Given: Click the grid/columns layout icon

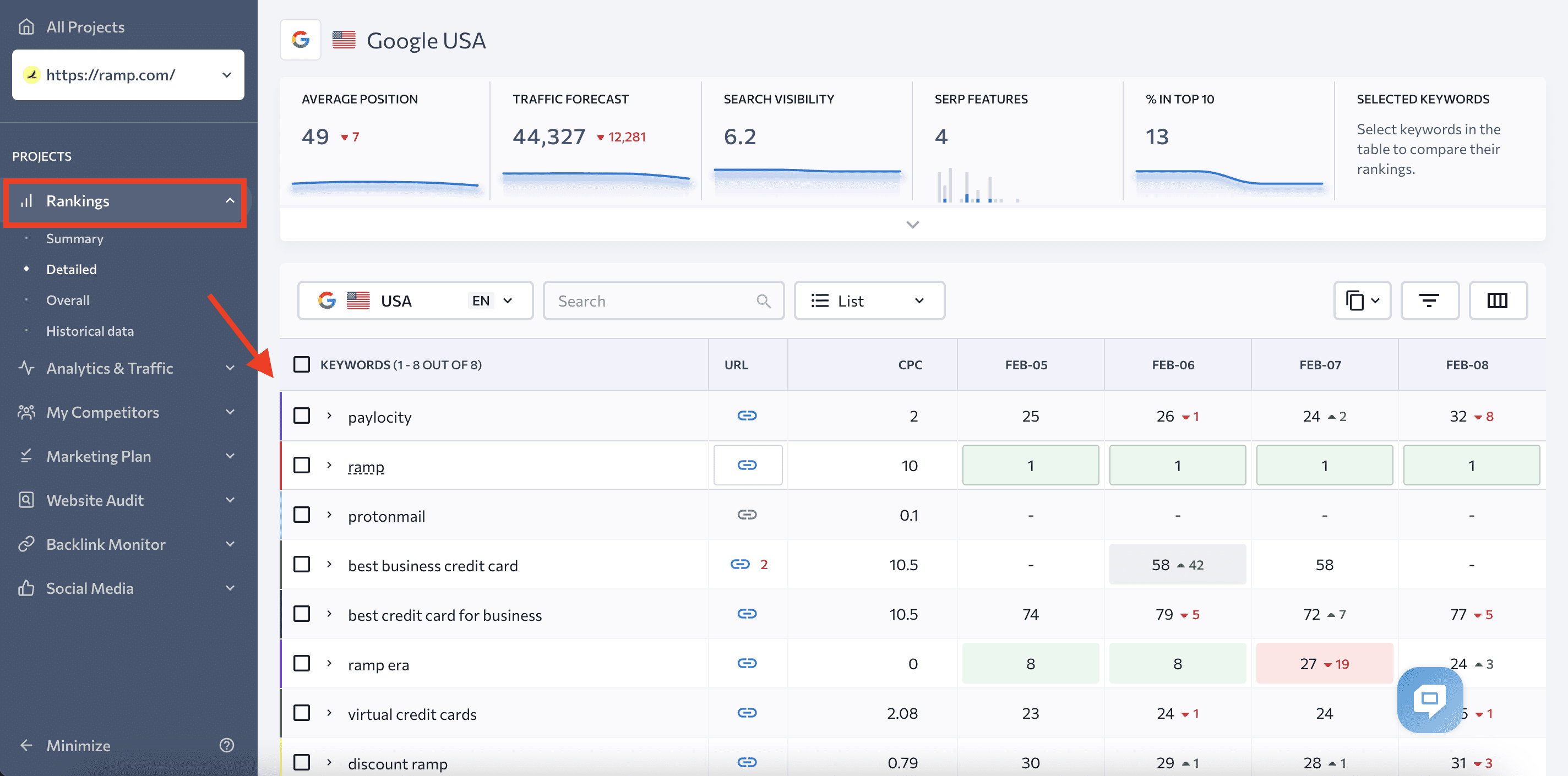Looking at the screenshot, I should pos(1497,299).
